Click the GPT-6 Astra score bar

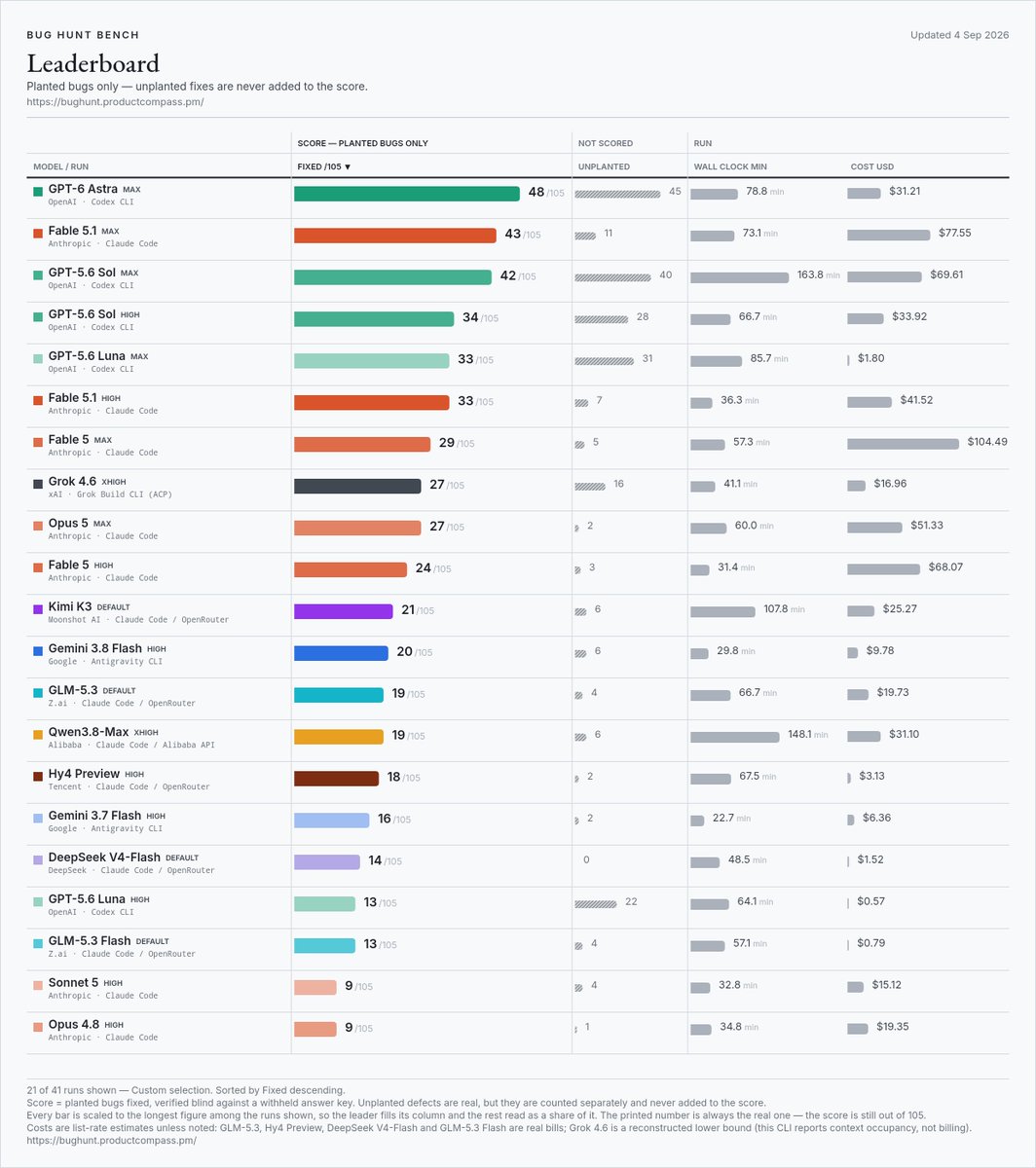click(x=407, y=194)
